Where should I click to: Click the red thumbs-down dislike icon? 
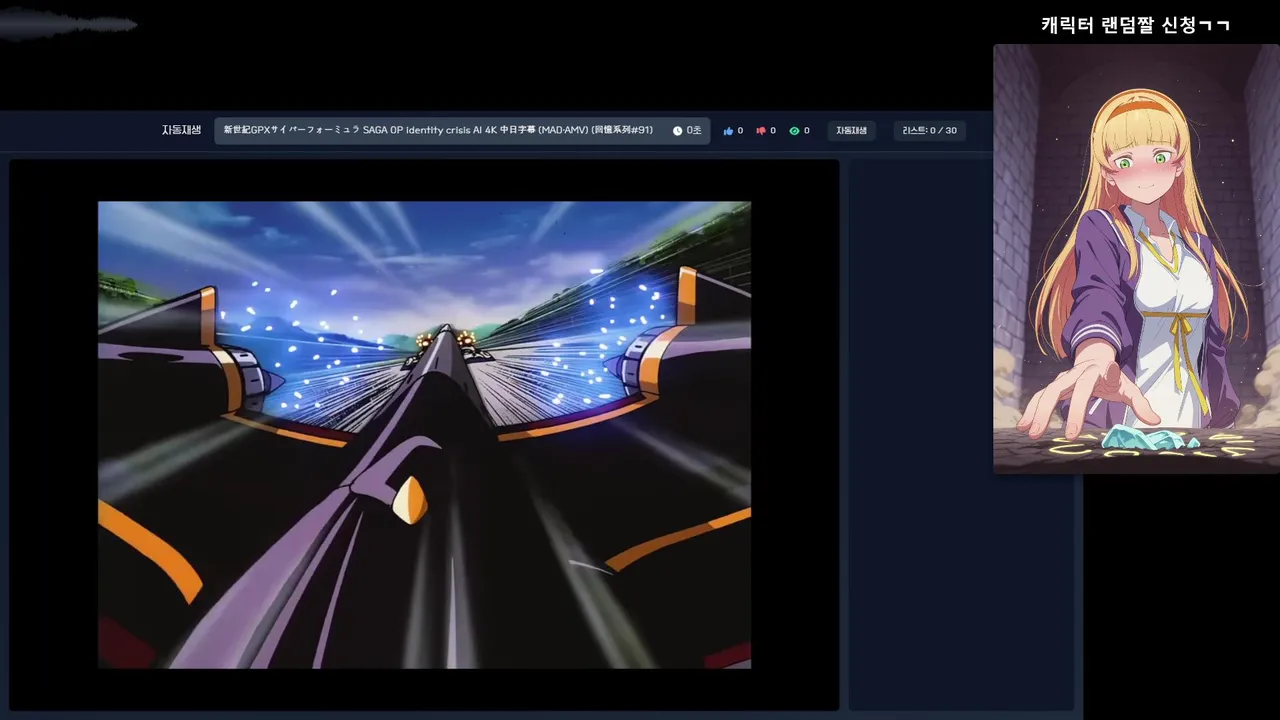click(761, 131)
